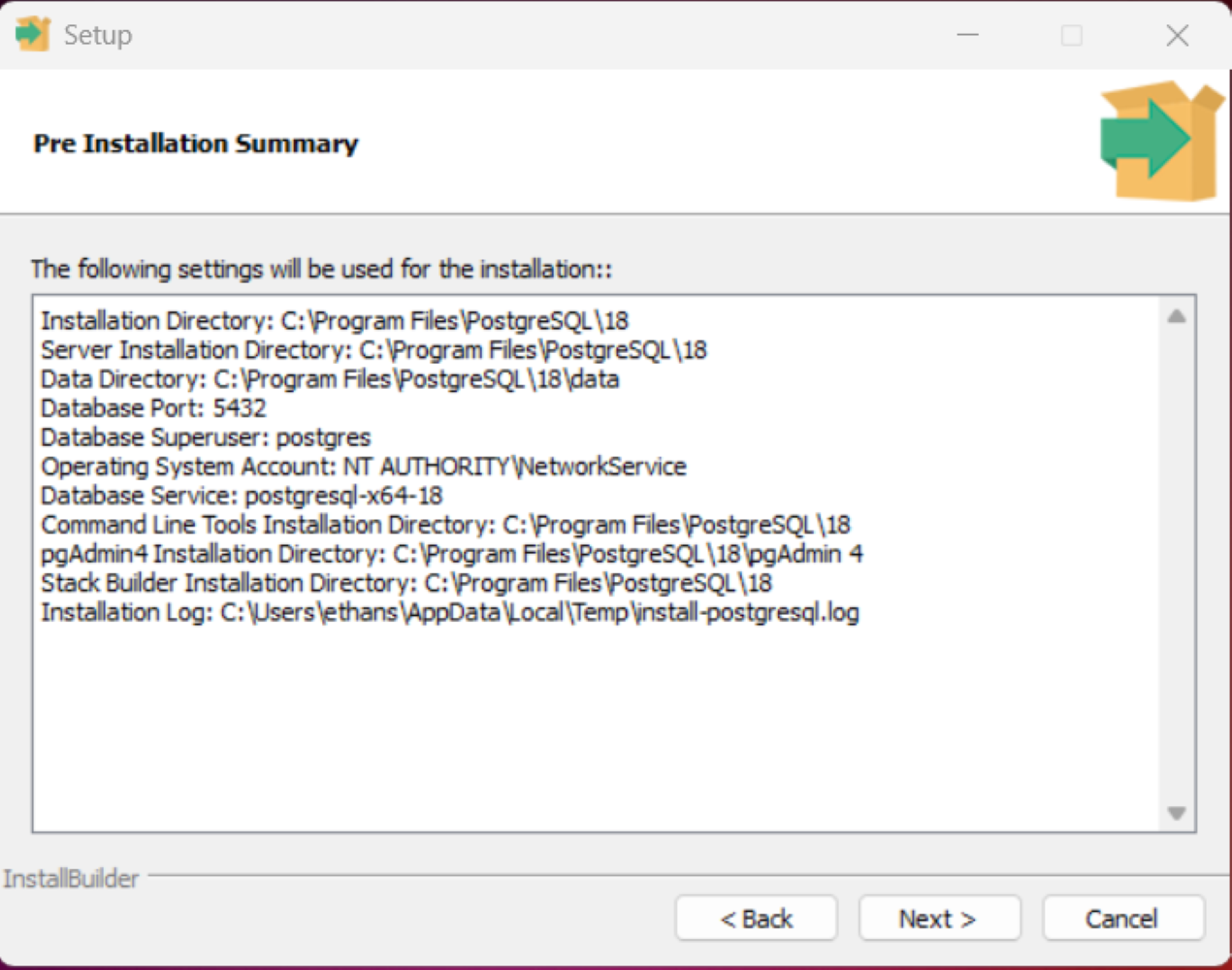
Task: Click the 'Pre Installation Summary' heading
Action: click(x=196, y=144)
